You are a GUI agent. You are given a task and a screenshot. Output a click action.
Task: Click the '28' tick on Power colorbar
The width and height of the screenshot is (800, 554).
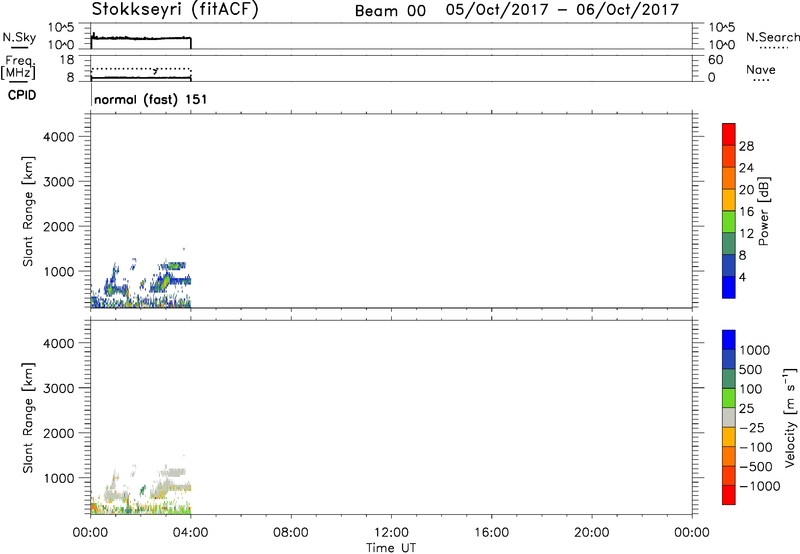click(x=746, y=146)
